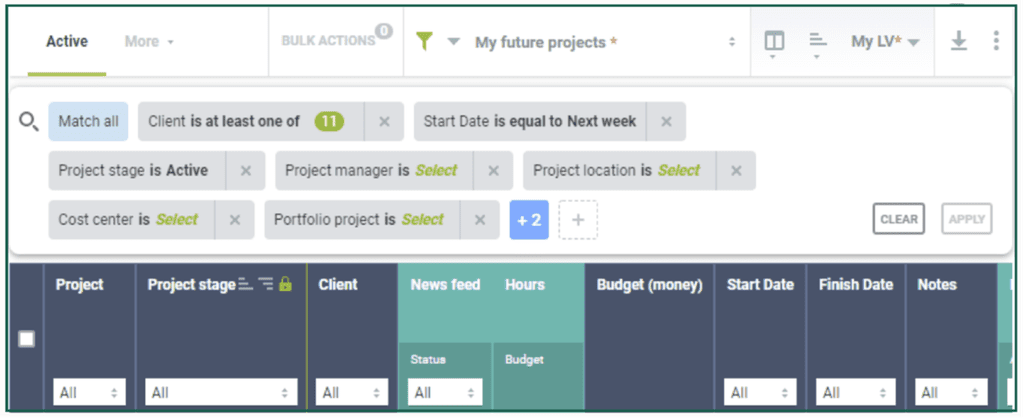Click the green lock icon on Project stage
This screenshot has height=418, width=1024.
(285, 284)
